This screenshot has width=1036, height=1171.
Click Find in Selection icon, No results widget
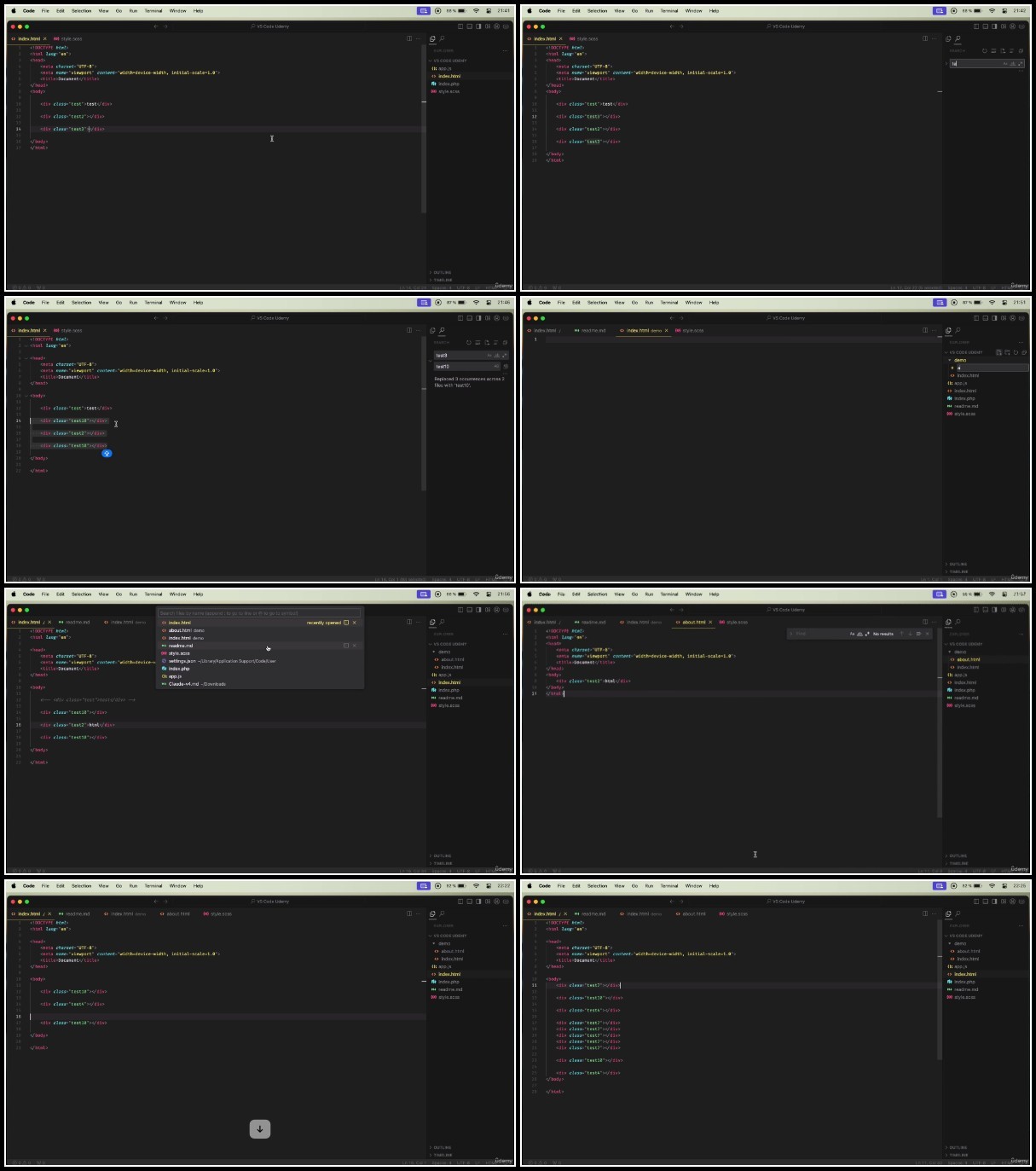pos(918,634)
